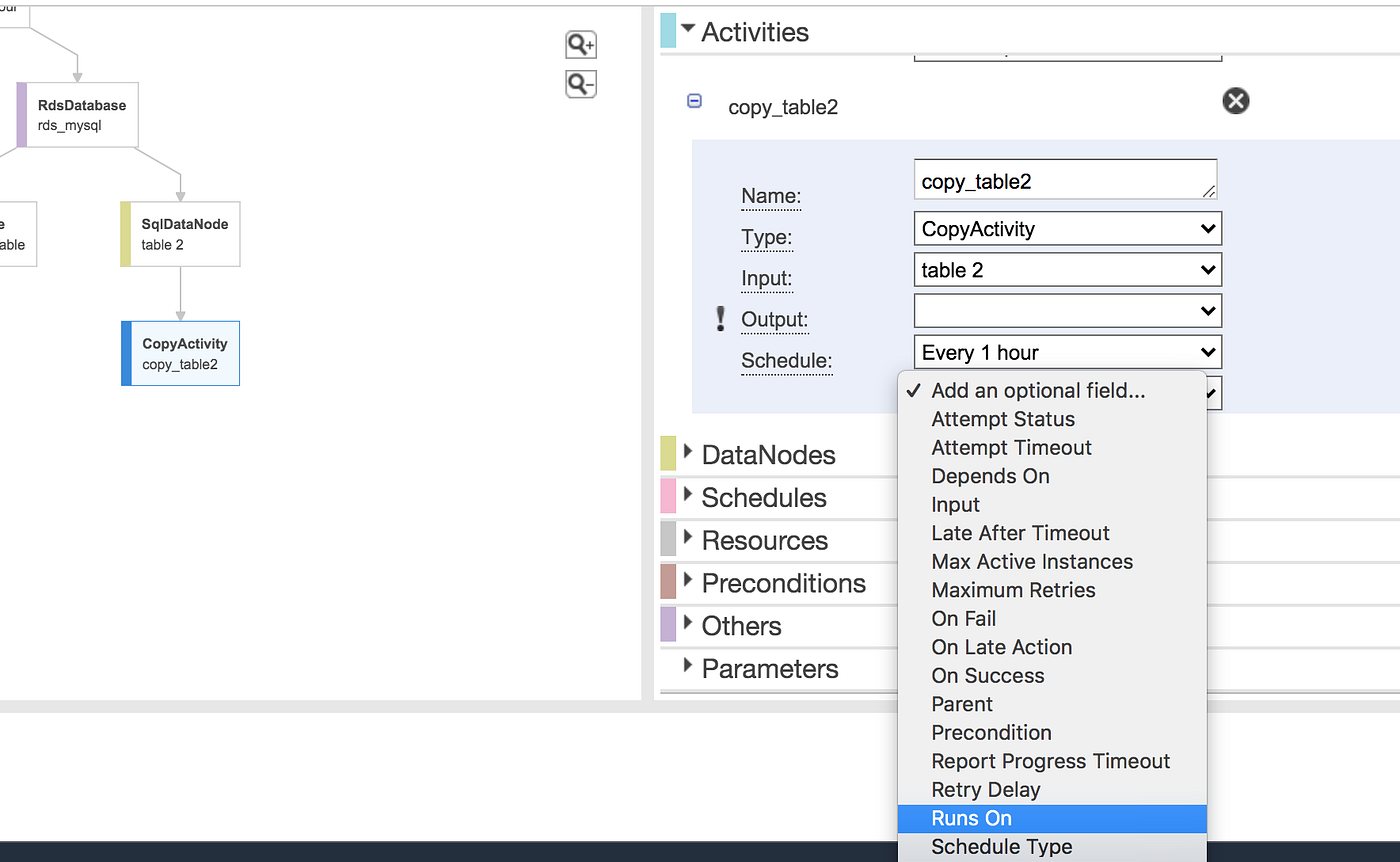Open the Input dropdown showing table 2
1400x862 pixels.
1067,269
